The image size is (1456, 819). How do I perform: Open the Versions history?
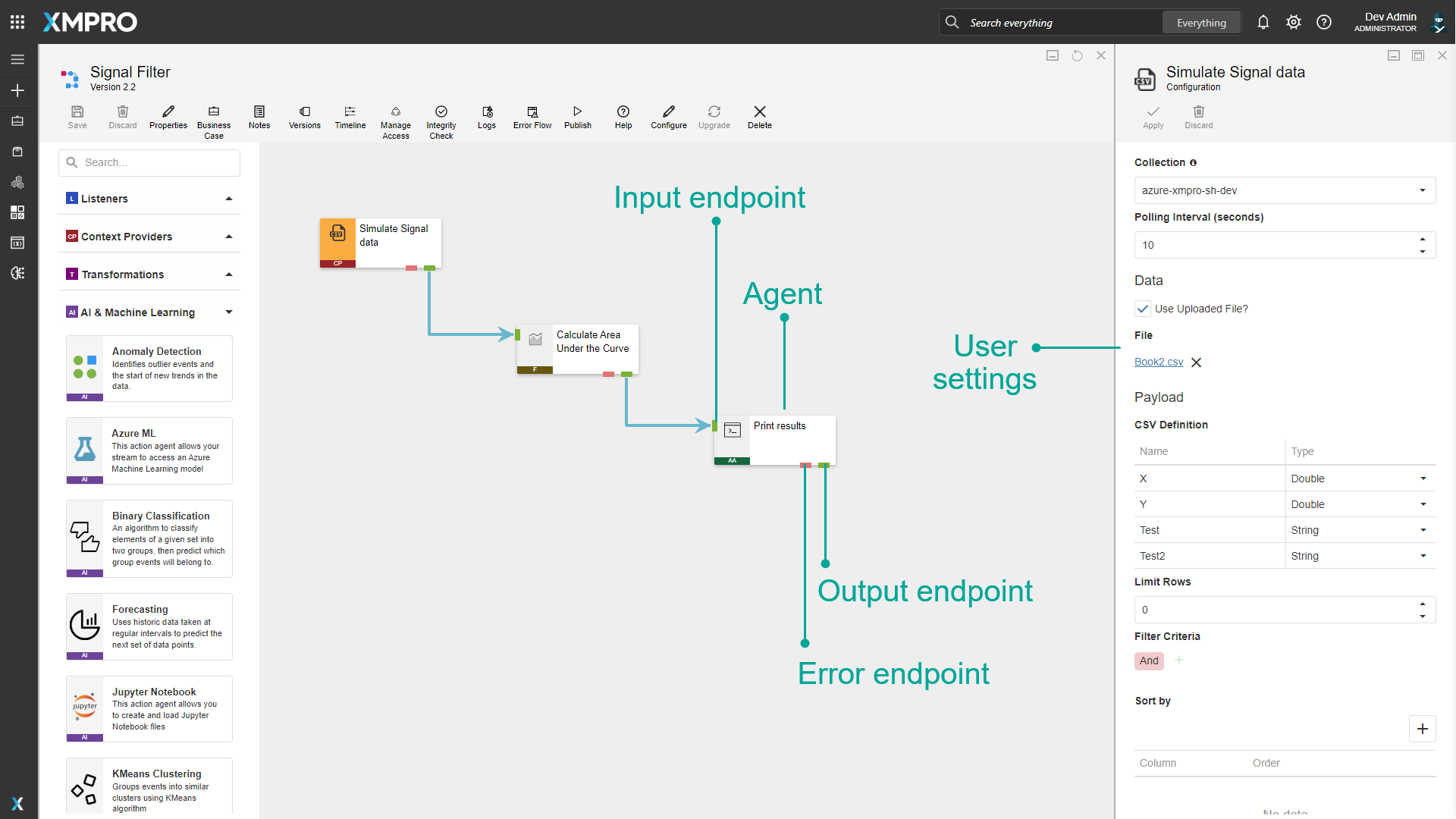pos(304,118)
